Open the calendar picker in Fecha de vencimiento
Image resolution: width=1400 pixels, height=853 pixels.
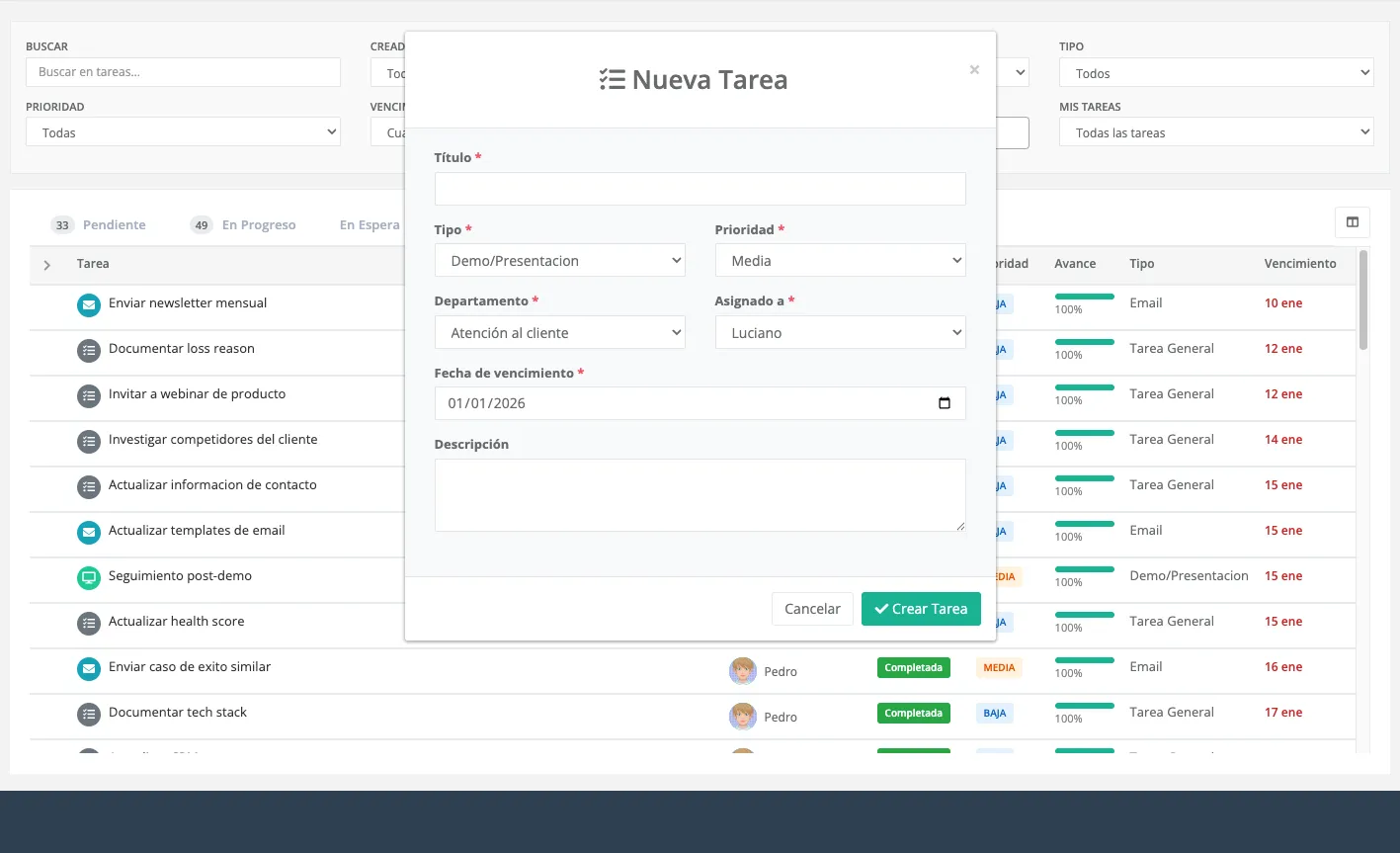point(944,403)
